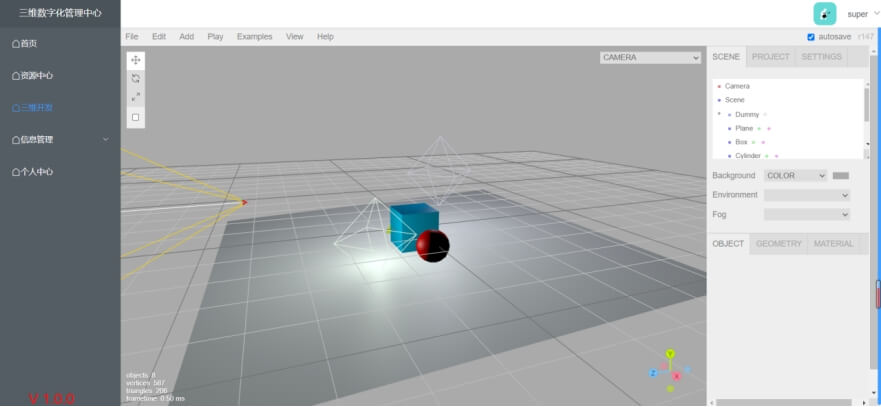Screen dimensions: 881x407
Task: Select Box in the outliner
Action: point(742,142)
